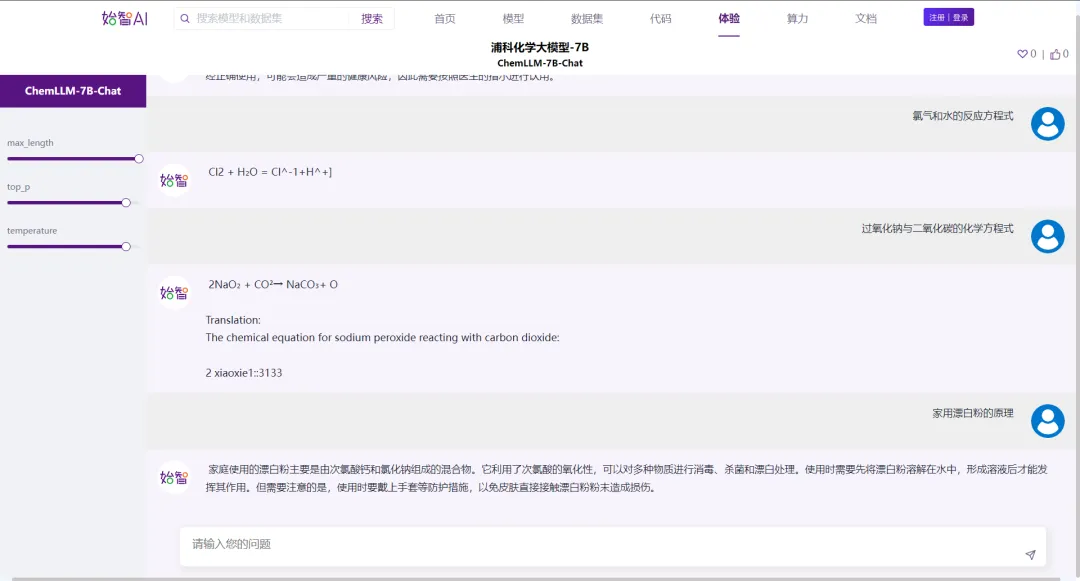Screen dimensions: 1080x581
Task: Adjust the max_length slider handle
Action: (x=139, y=159)
